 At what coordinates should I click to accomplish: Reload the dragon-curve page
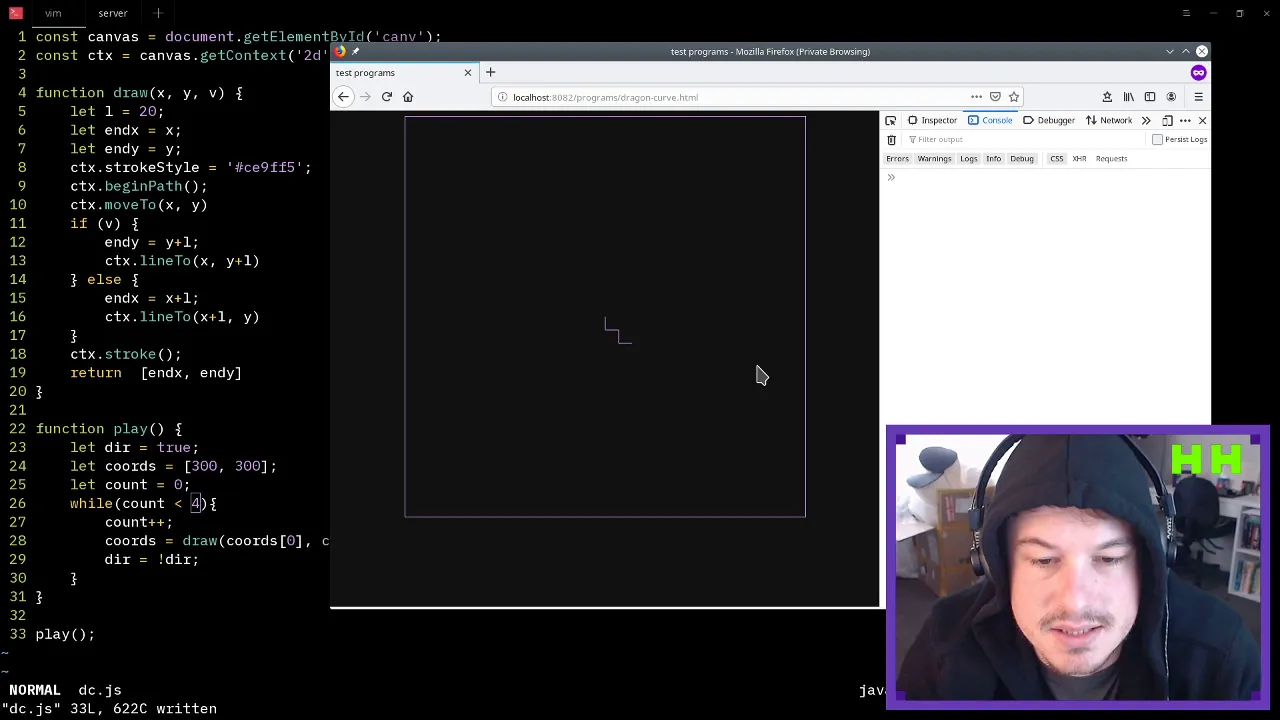(387, 97)
